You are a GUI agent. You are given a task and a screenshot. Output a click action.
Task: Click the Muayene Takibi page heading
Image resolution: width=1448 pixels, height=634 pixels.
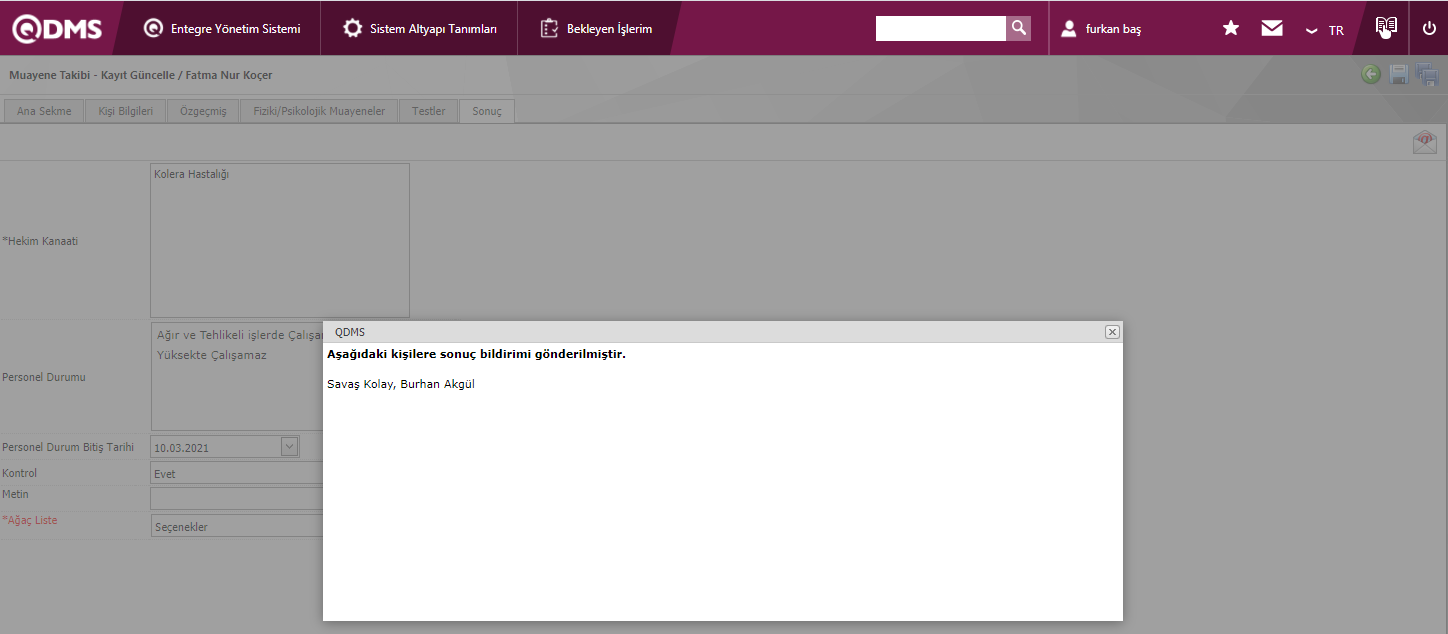[x=140, y=75]
